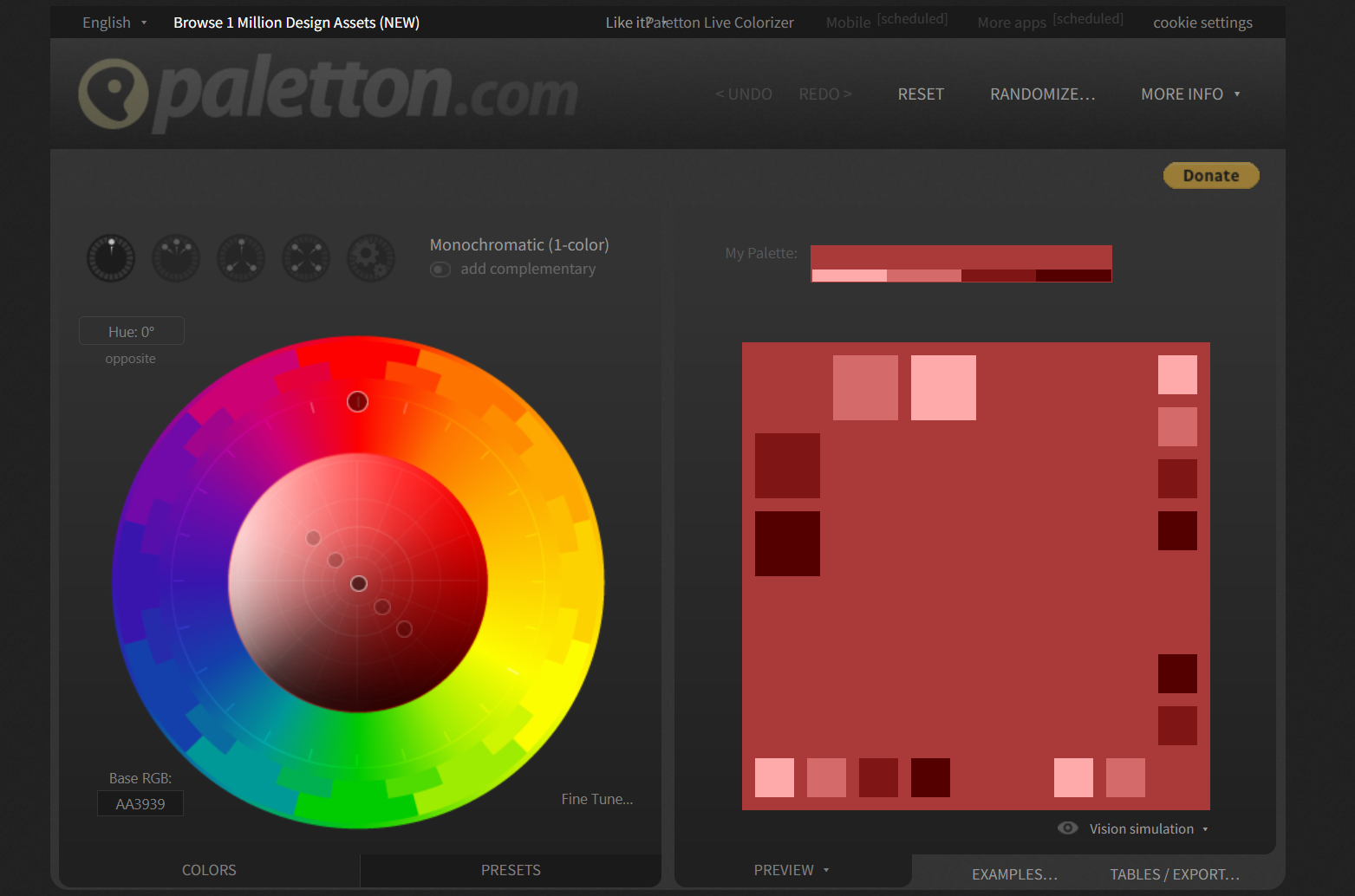
Task: Click the Base RGB AA3939 field
Action: (x=140, y=803)
